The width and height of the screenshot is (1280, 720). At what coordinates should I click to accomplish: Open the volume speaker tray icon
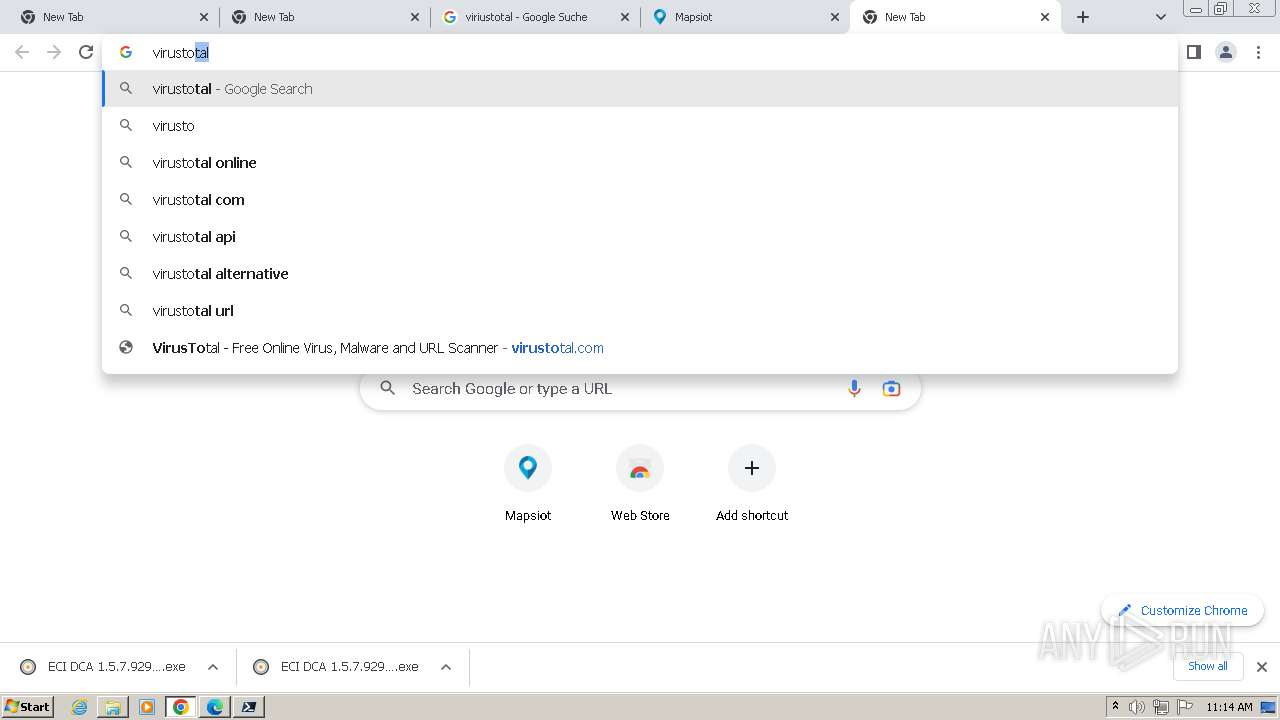coord(1137,707)
